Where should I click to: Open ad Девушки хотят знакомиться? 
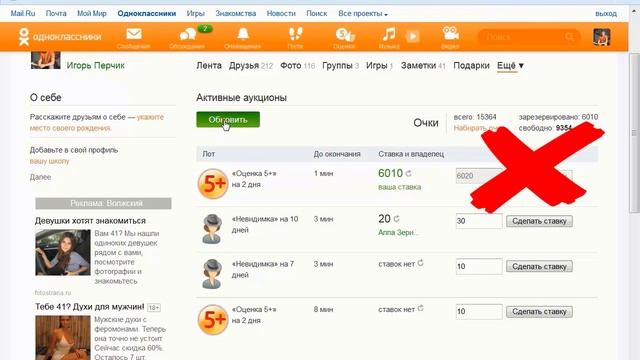(90, 221)
